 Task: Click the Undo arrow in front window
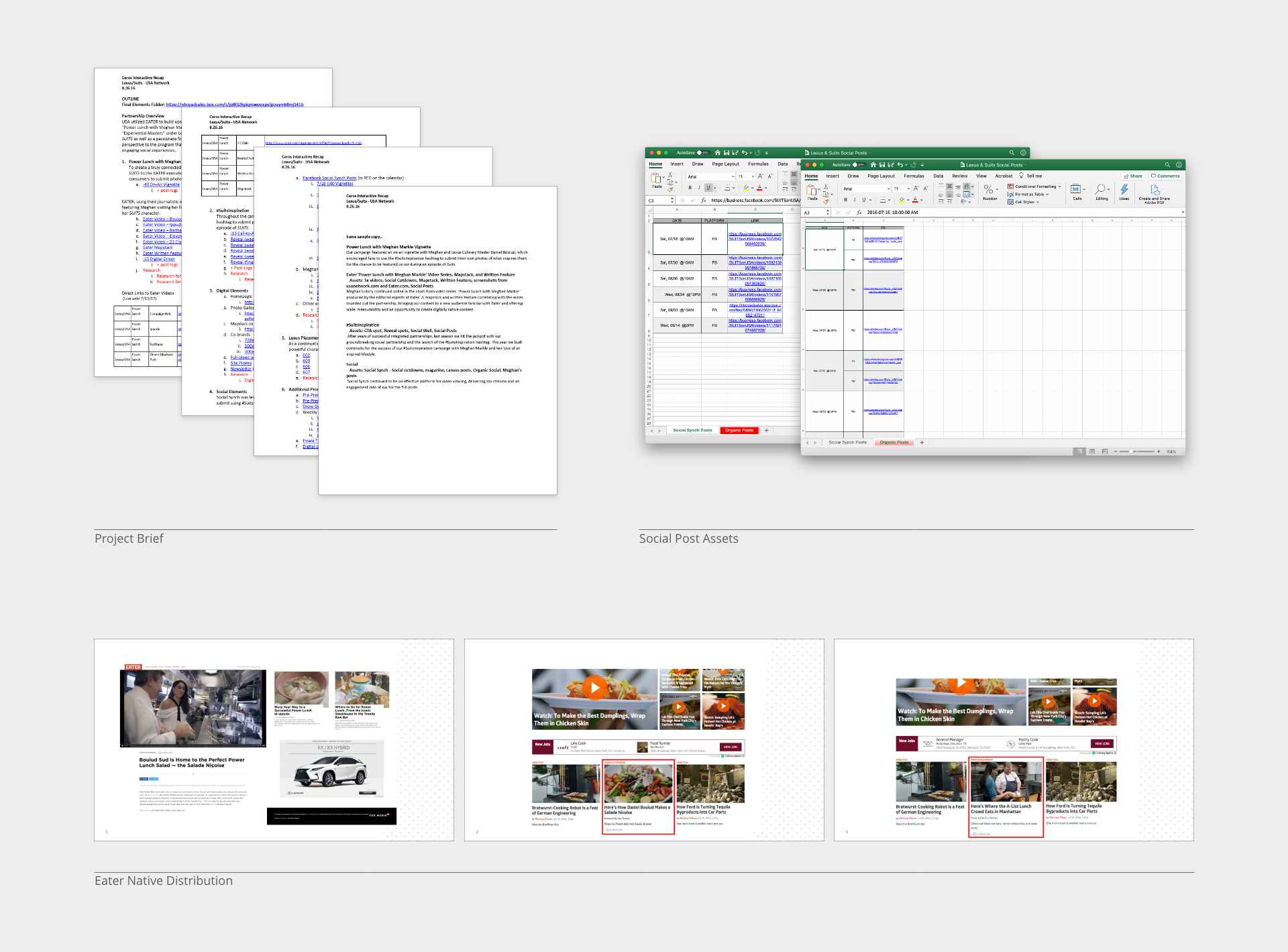[900, 164]
